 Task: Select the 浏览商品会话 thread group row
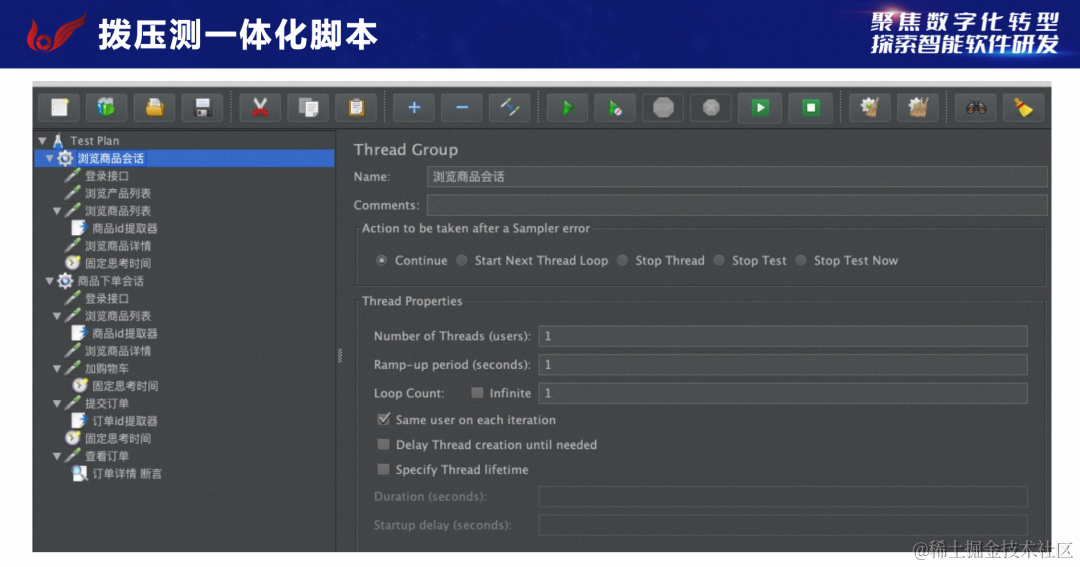click(x=185, y=158)
